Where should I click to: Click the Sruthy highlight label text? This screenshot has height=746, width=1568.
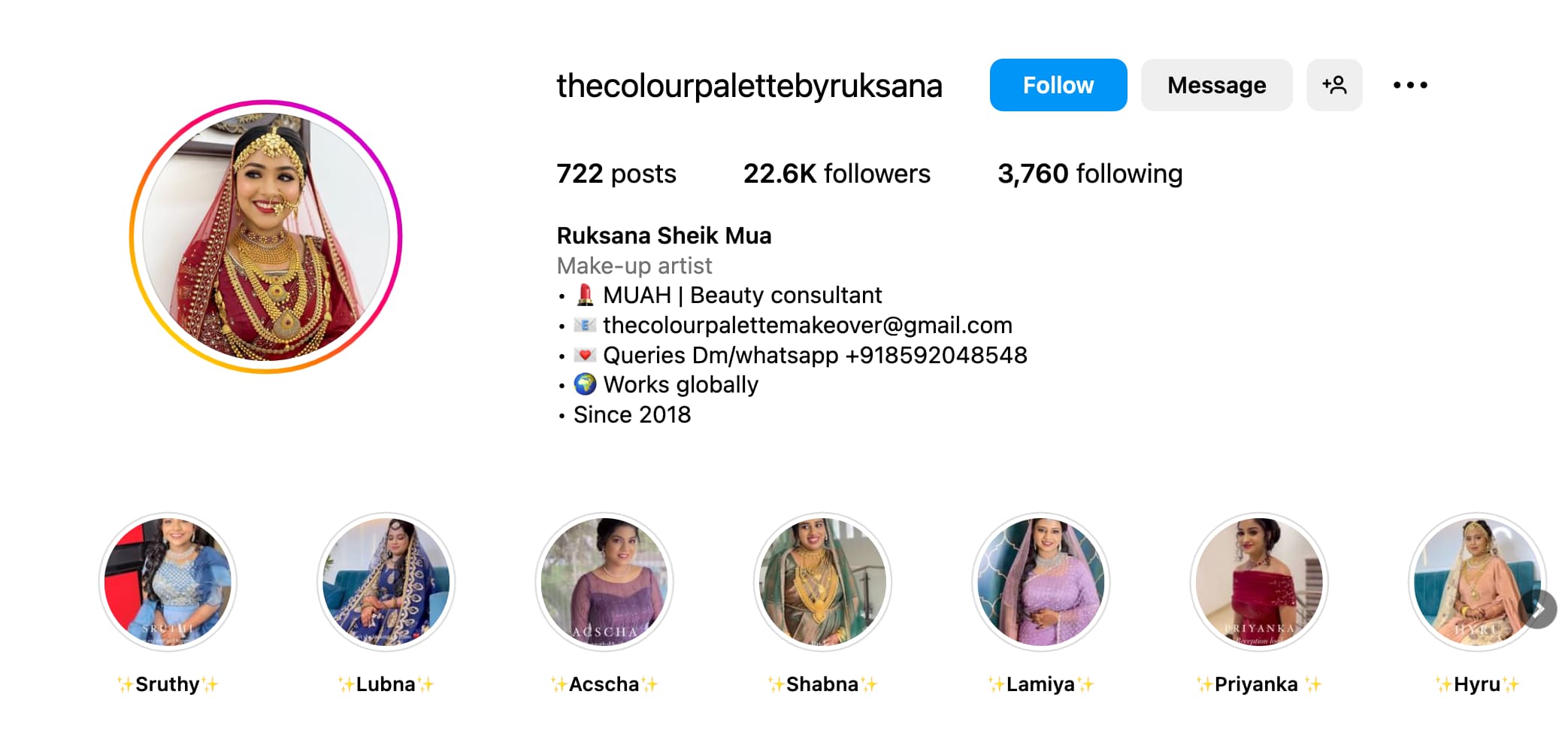pos(168,684)
